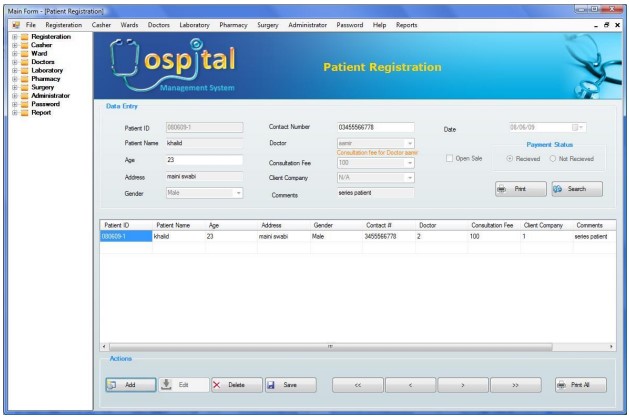Screen dimensions: 629x419
Task: Click the application icon in menu bar
Action: point(16,25)
